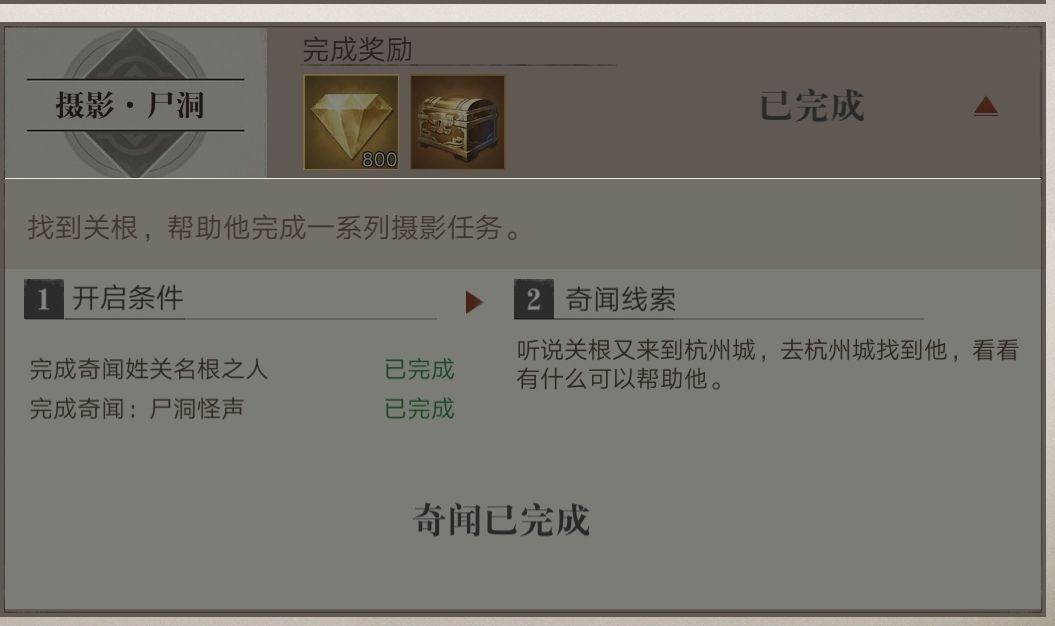Open the 奇闻线索 section header
The height and width of the screenshot is (626, 1055).
coord(620,299)
